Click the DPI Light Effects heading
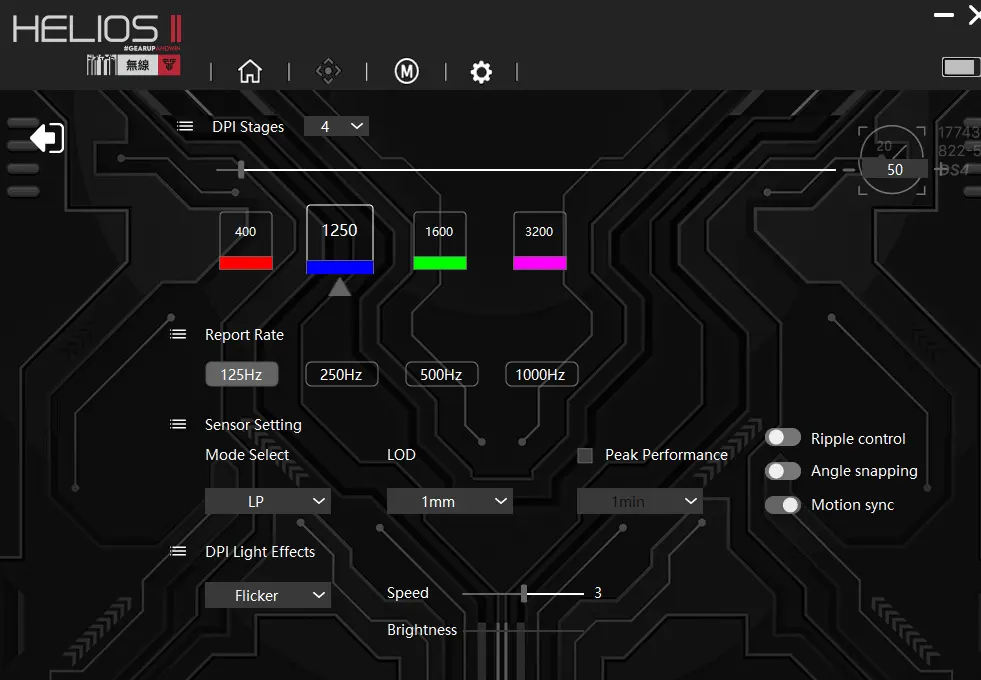981x680 pixels. [260, 552]
